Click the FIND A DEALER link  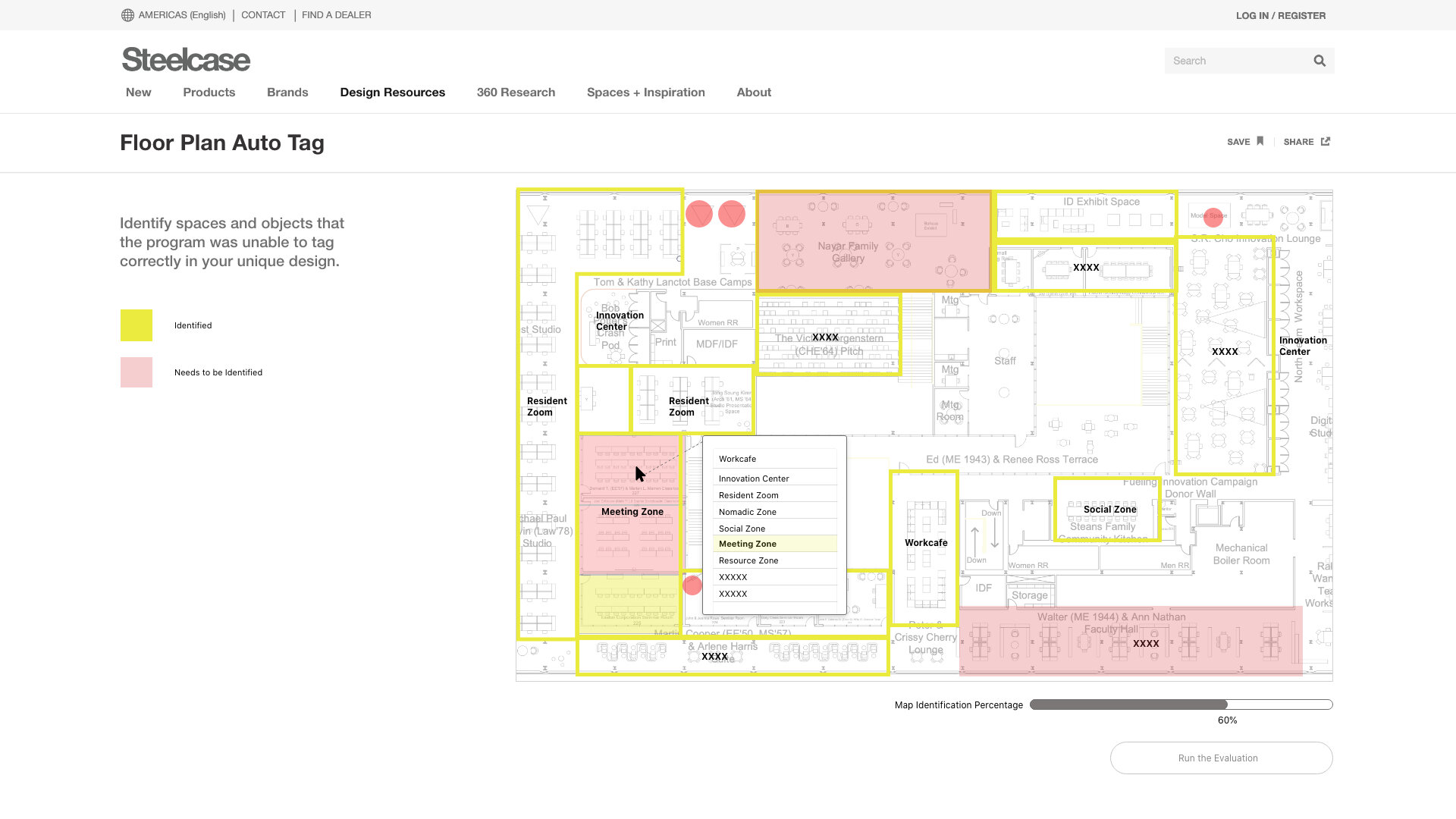[336, 15]
